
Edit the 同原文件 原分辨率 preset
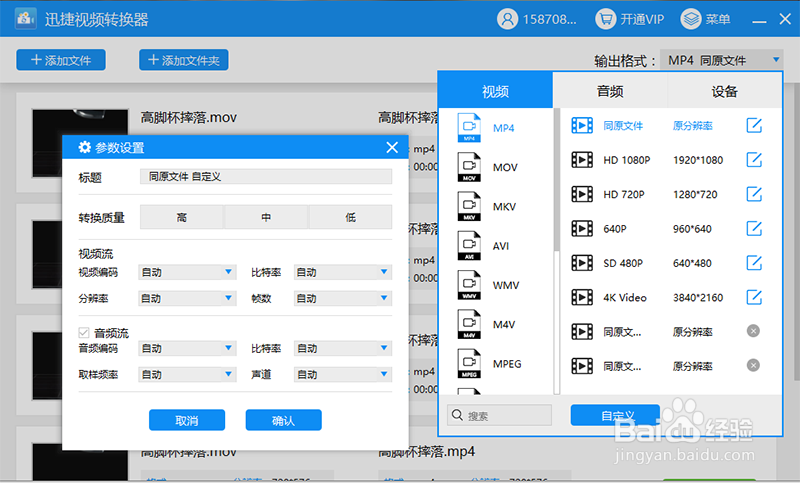[754, 125]
